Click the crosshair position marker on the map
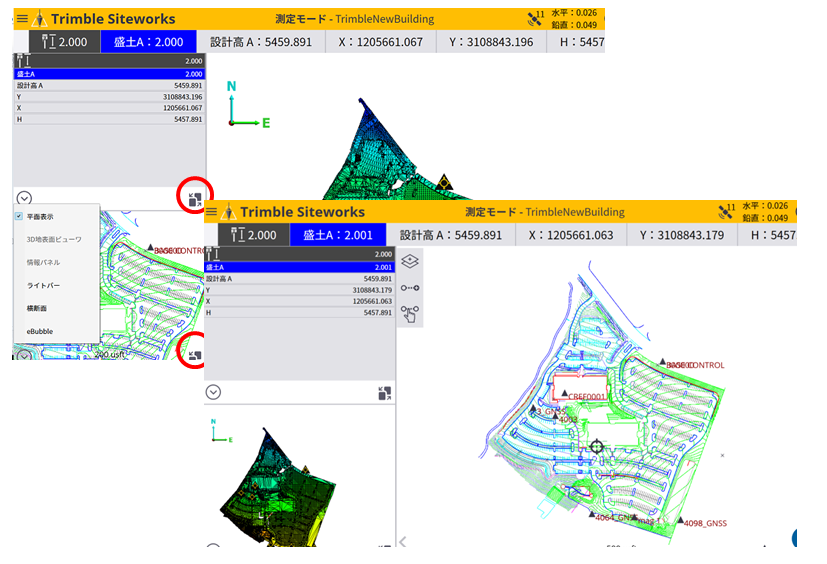The image size is (827, 564). [597, 447]
